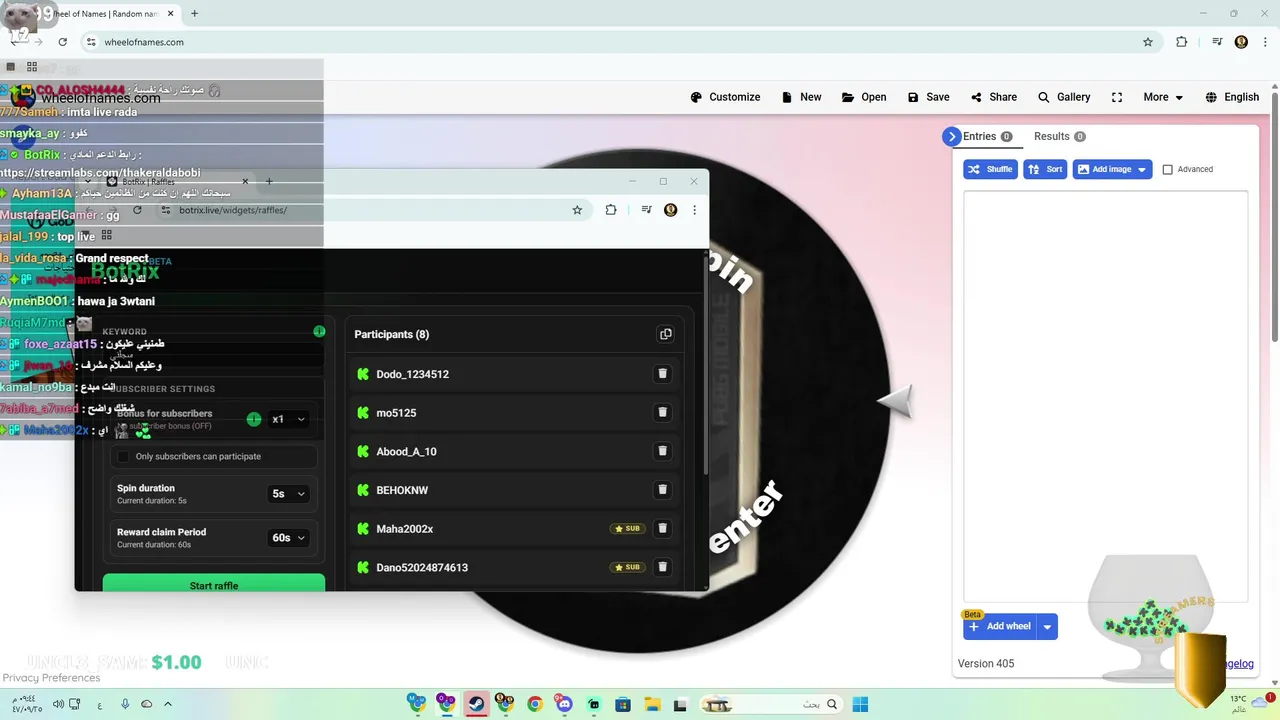The image size is (1280, 720).
Task: Open the 5s Spin duration dropdown
Action: pyautogui.click(x=289, y=493)
